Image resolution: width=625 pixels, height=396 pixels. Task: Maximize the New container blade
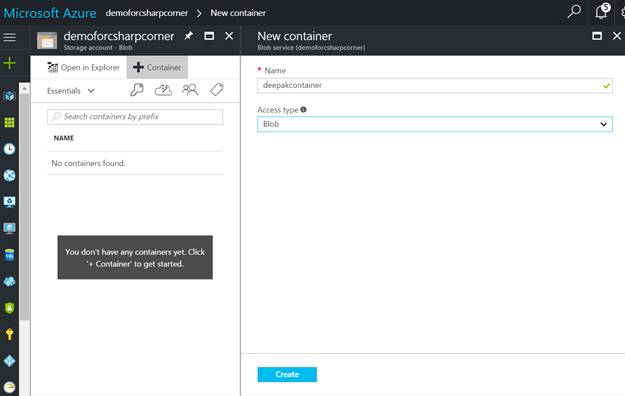[x=597, y=36]
